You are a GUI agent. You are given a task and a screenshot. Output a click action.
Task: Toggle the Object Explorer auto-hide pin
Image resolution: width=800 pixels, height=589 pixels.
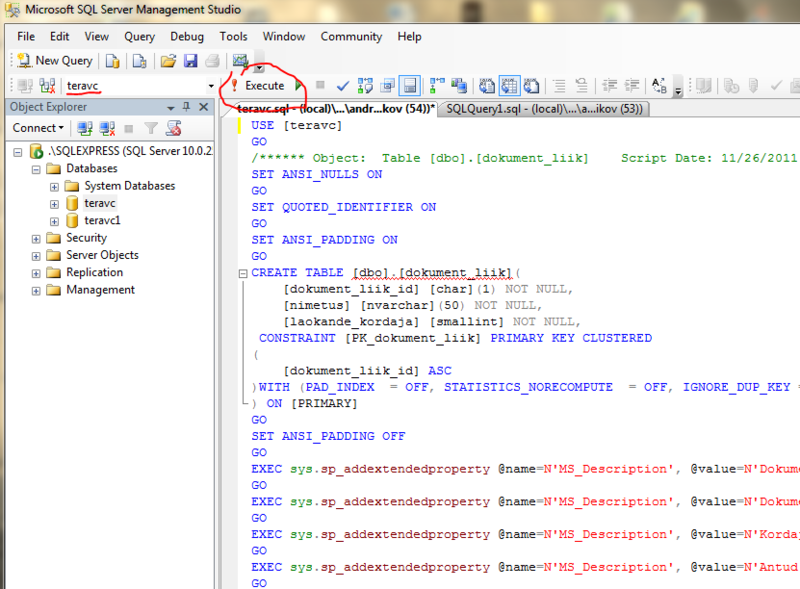pyautogui.click(x=187, y=107)
